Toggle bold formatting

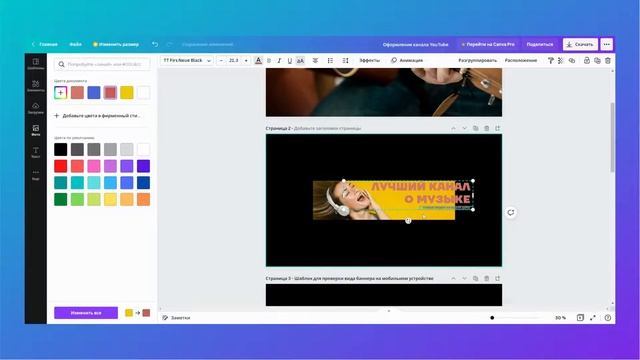(269, 60)
